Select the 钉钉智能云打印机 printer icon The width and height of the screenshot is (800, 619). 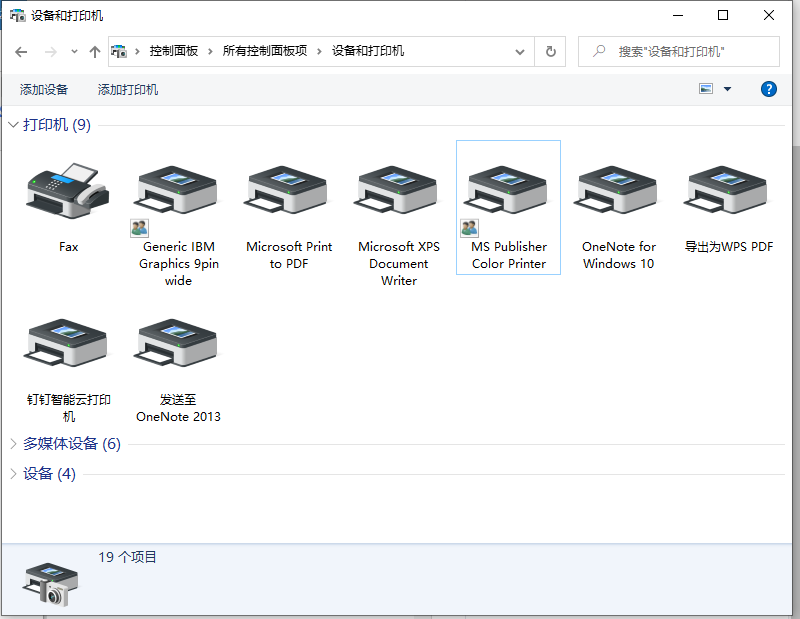tap(67, 345)
